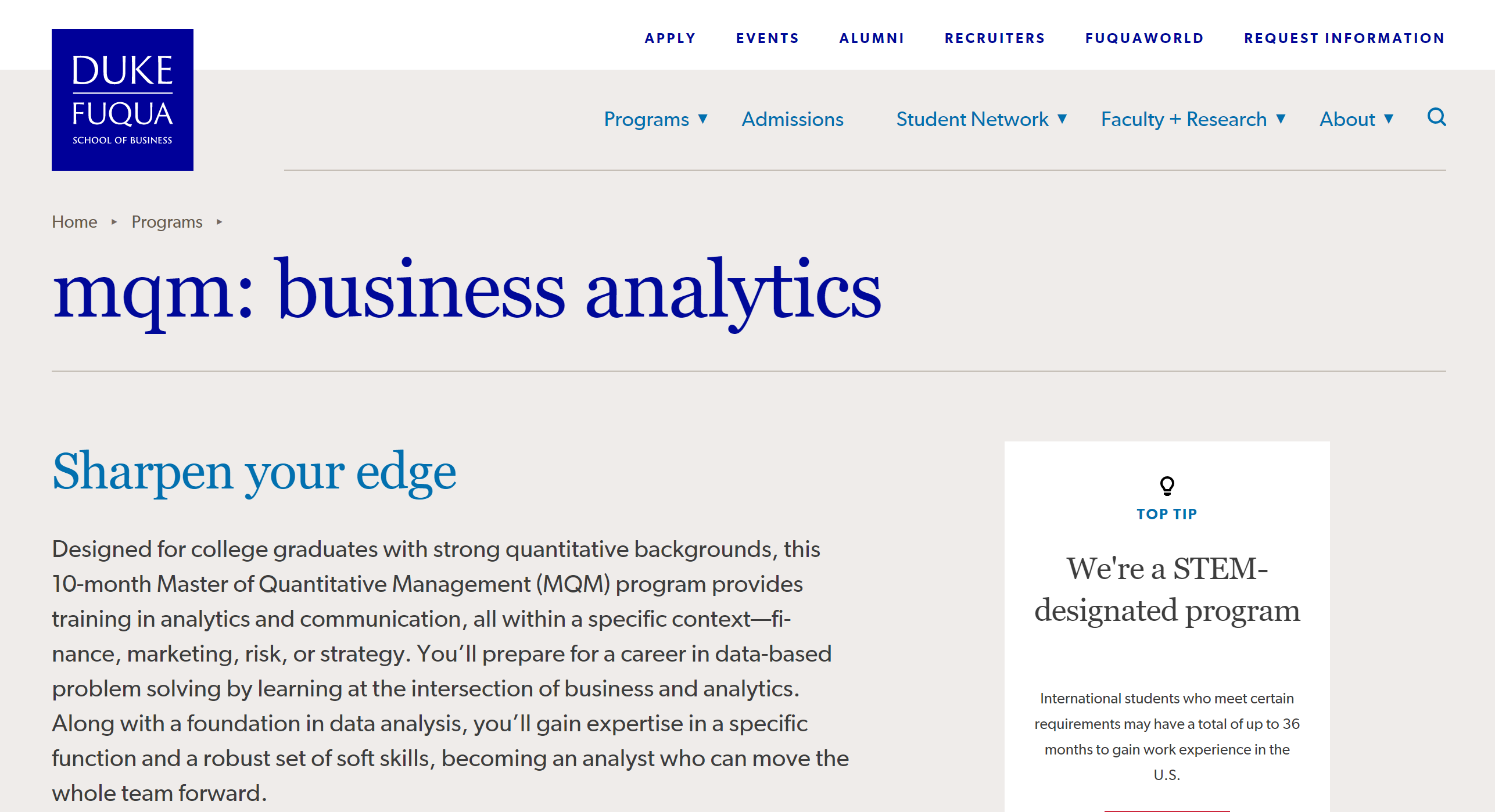Visit the Alumni link

872,38
